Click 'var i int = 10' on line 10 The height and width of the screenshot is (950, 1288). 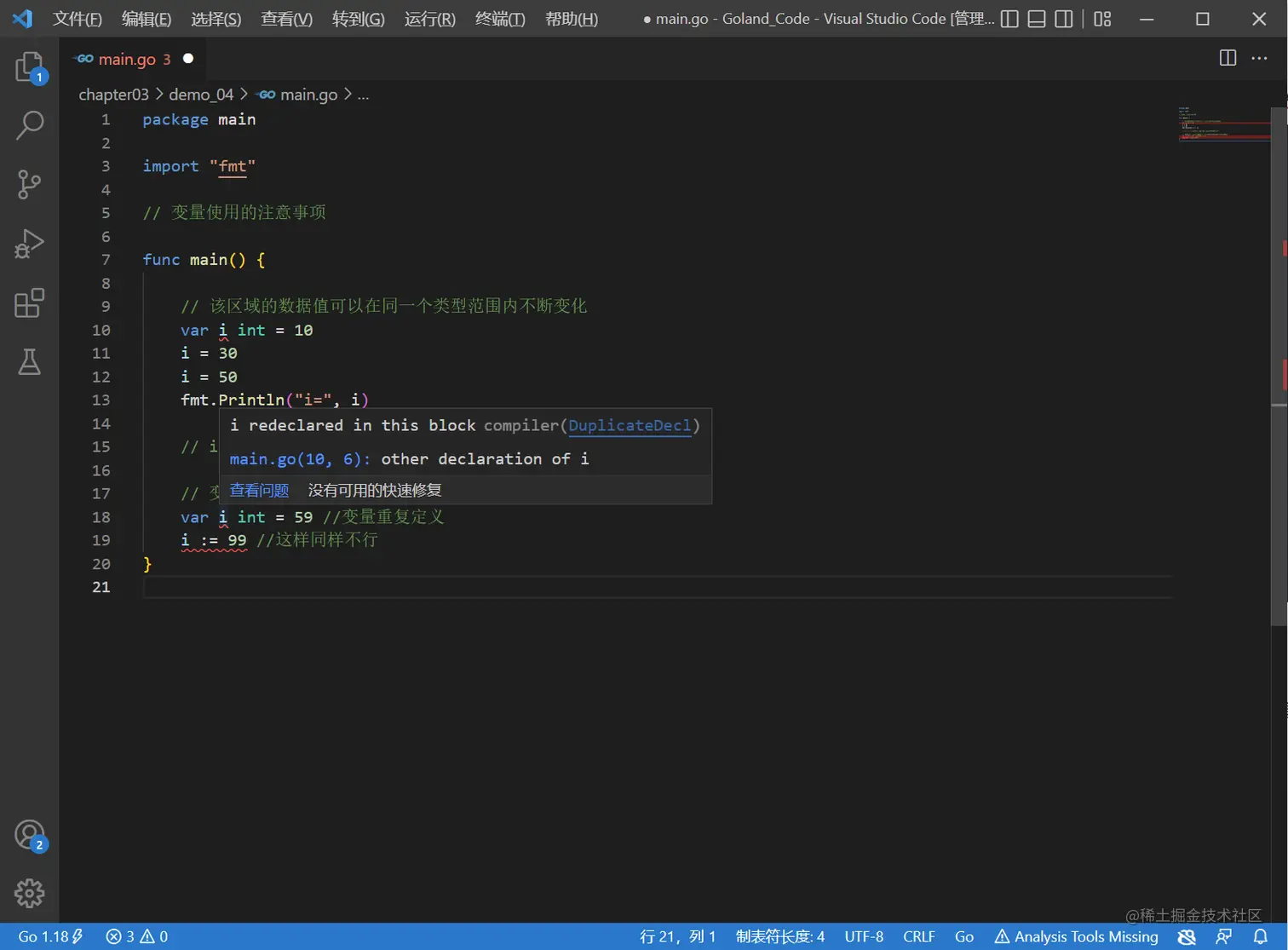246,331
